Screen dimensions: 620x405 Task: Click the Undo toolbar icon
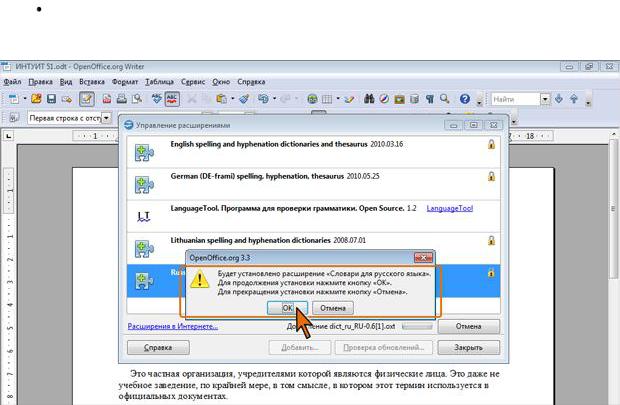pos(263,99)
